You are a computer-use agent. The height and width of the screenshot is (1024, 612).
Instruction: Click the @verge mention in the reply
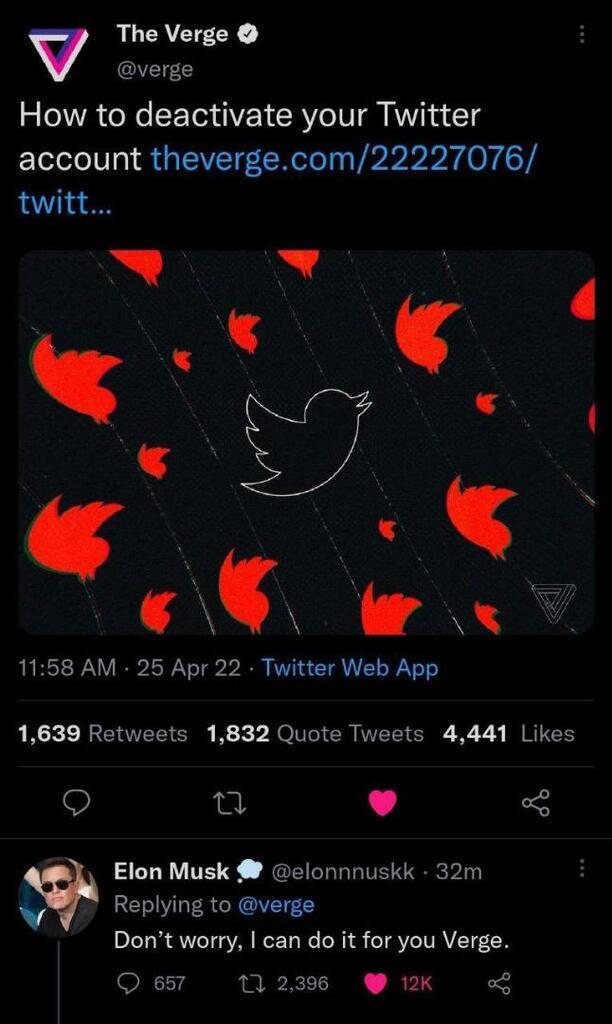coord(275,904)
